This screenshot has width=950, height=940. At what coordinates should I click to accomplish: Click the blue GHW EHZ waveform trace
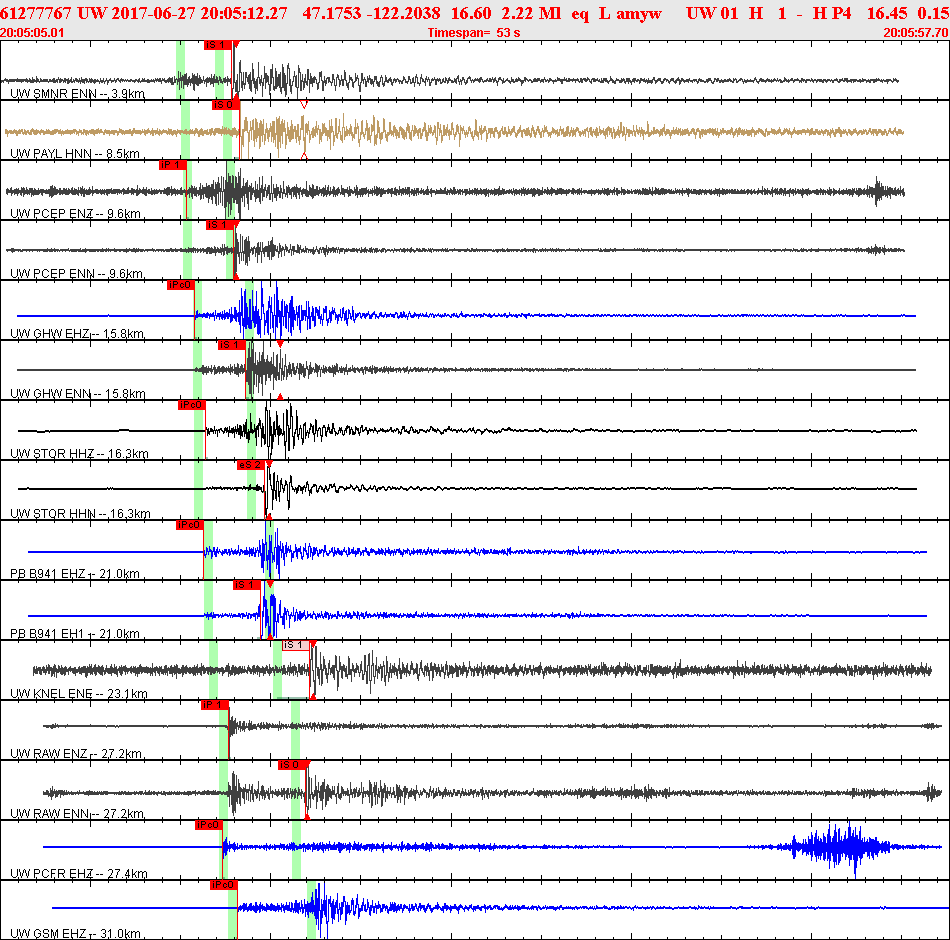(x=467, y=315)
